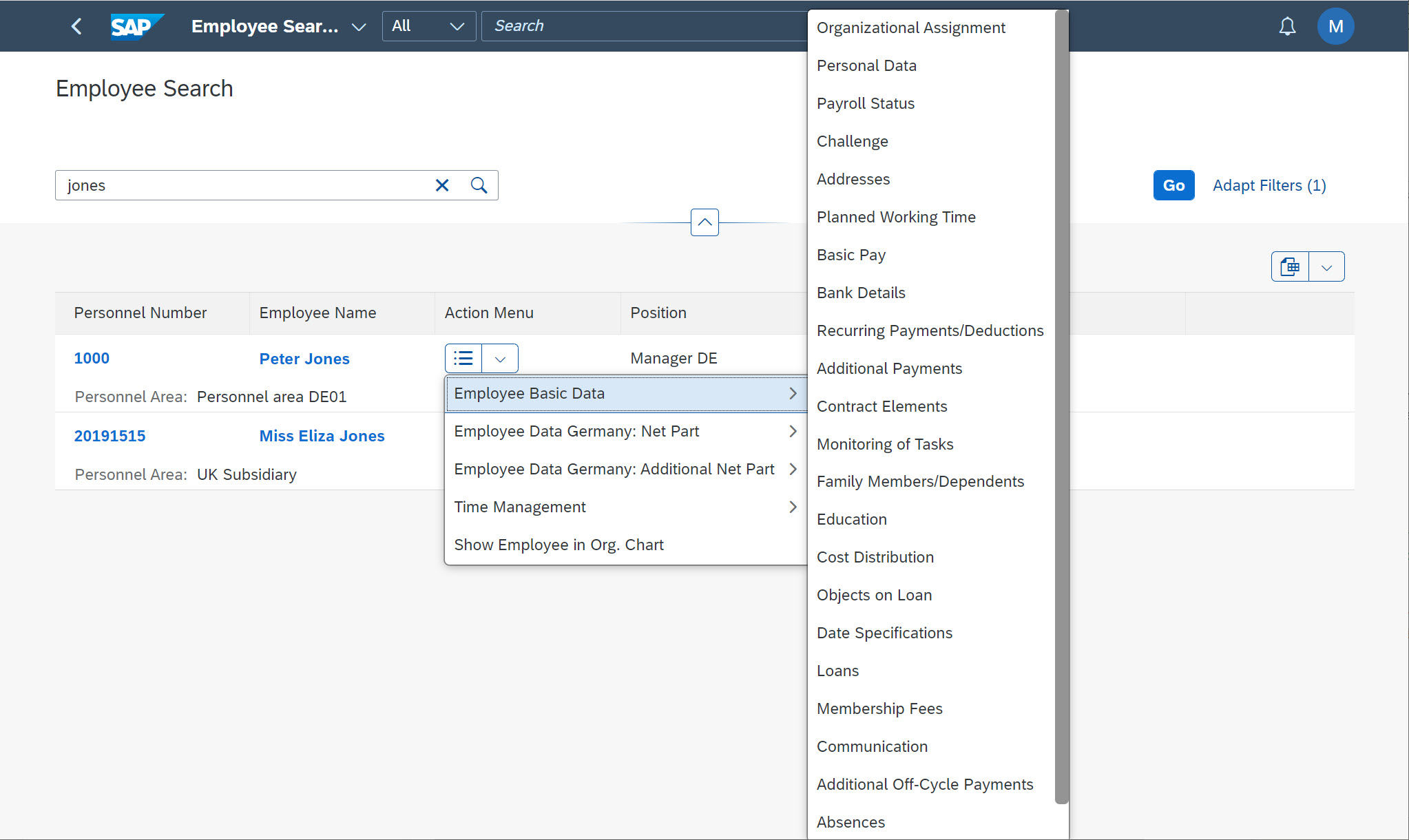Click the action menu list icon
1409x840 pixels.
point(463,358)
